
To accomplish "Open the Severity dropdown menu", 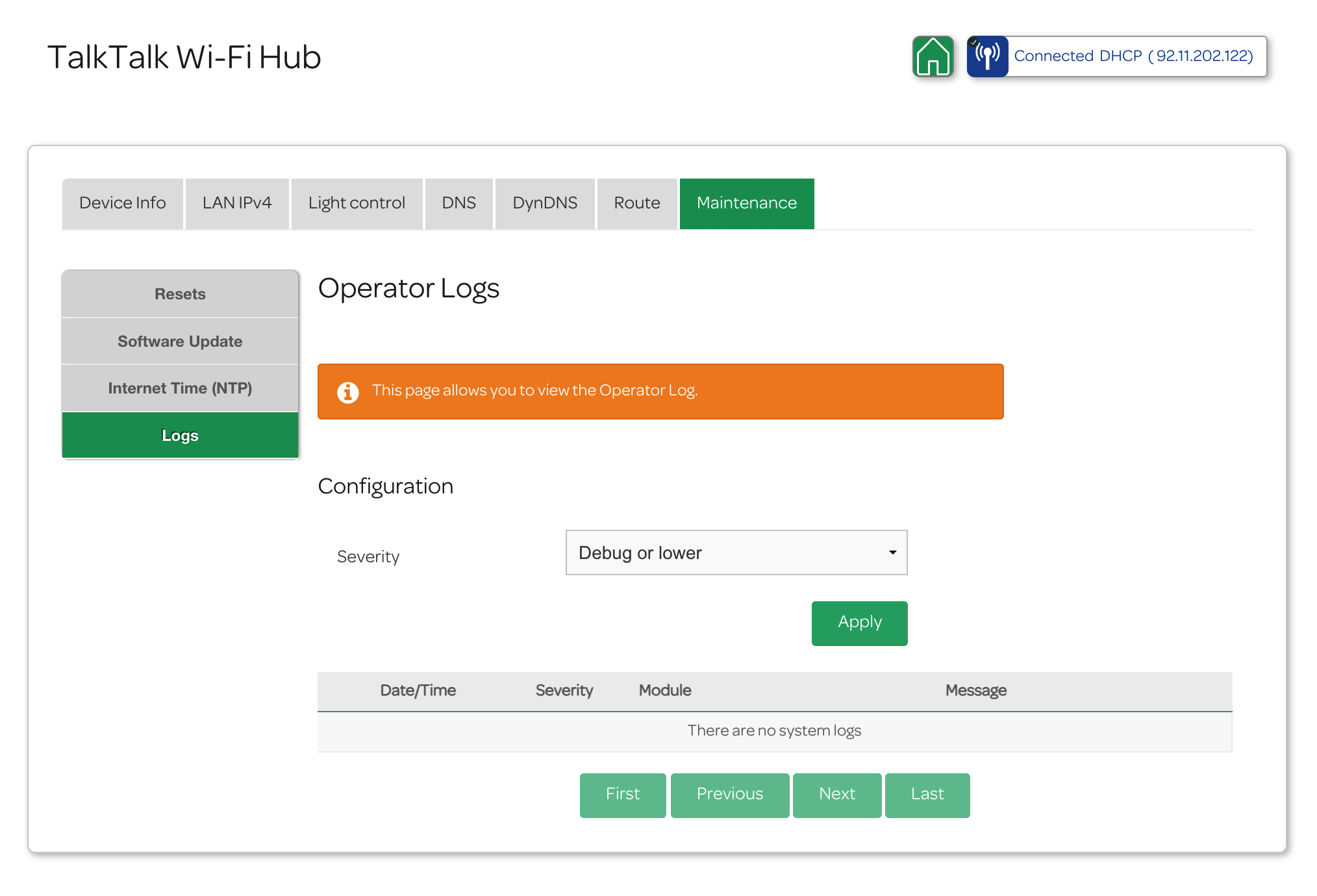I will pos(735,553).
